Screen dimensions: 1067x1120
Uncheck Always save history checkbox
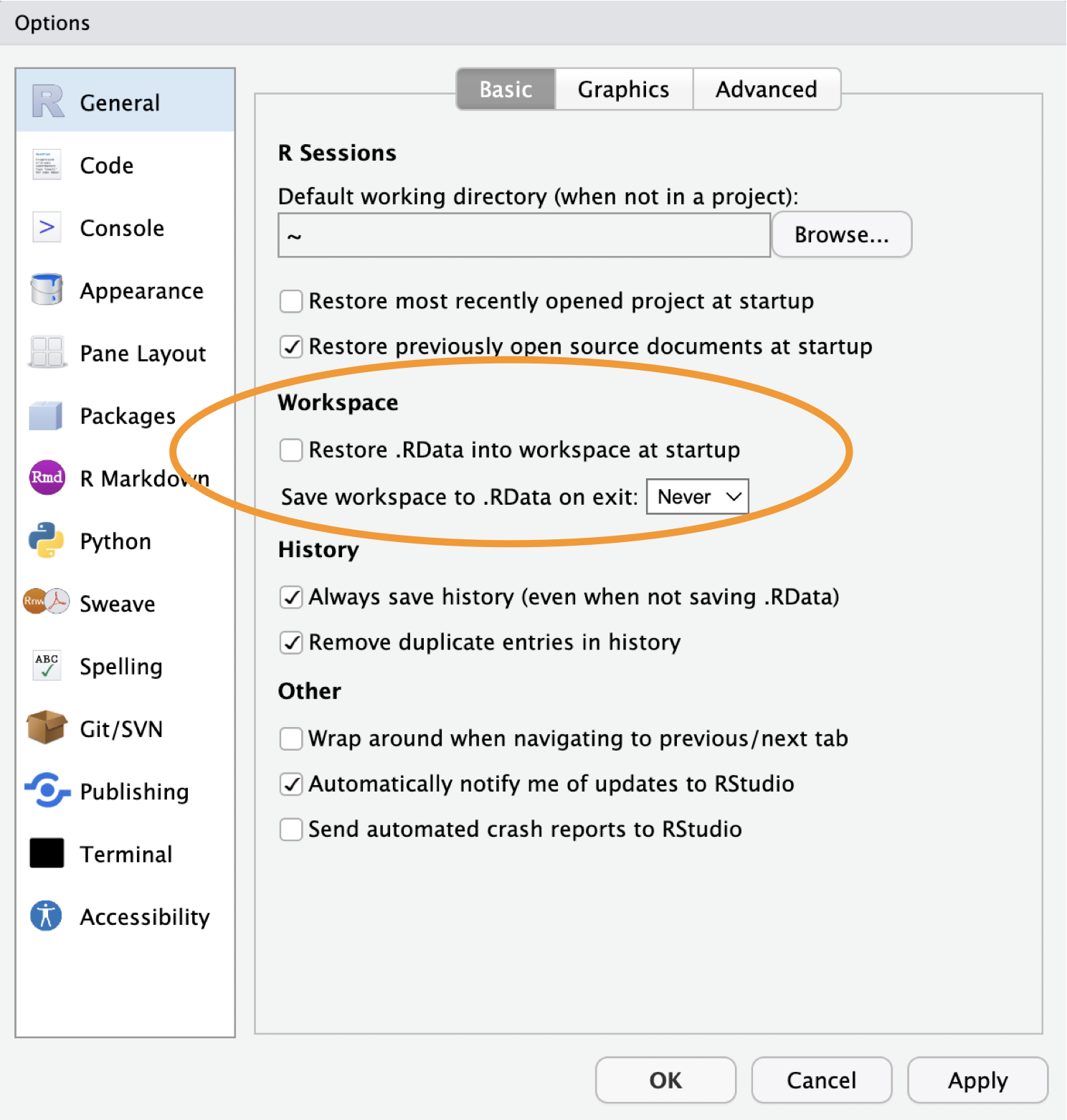[291, 597]
